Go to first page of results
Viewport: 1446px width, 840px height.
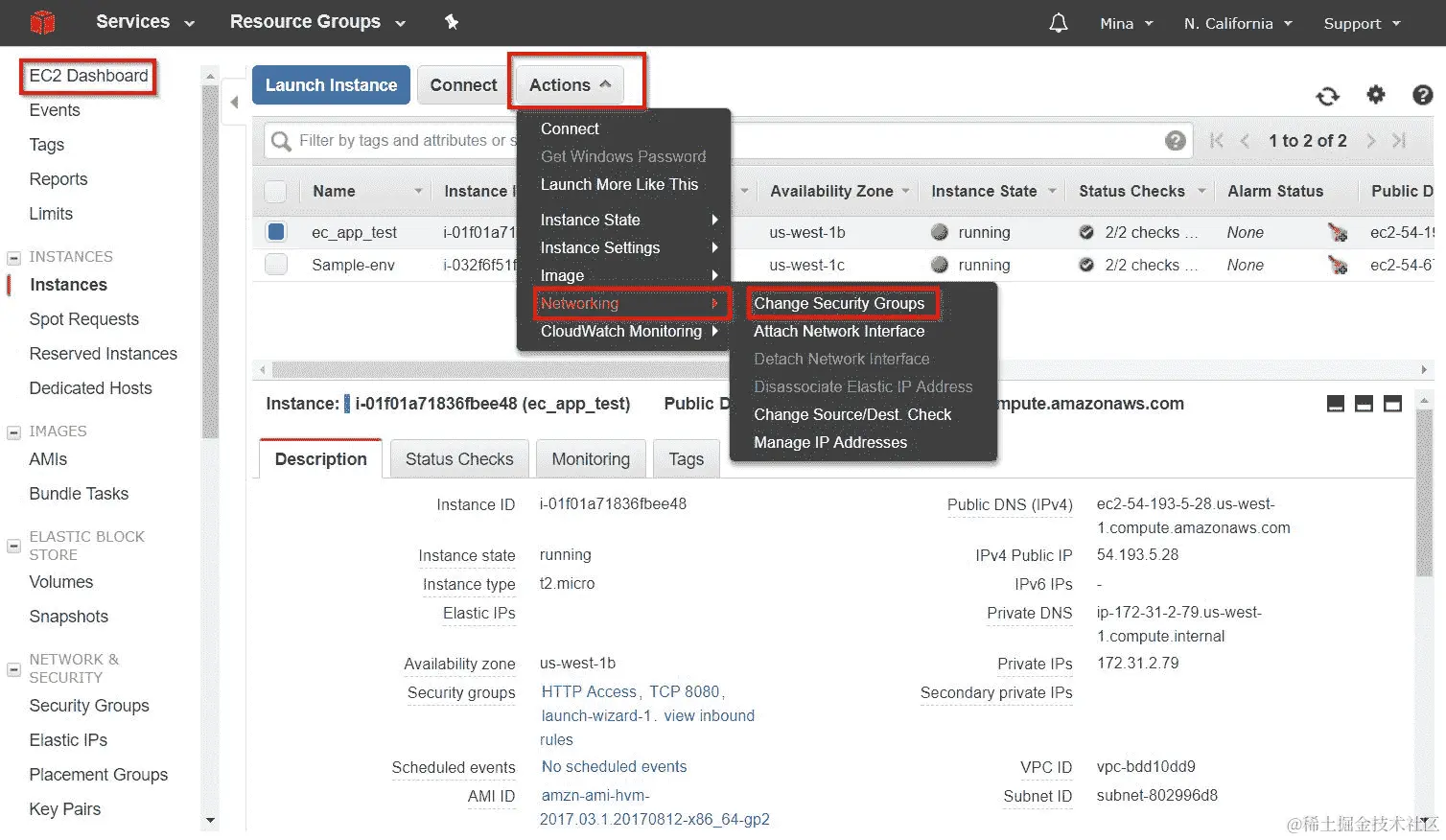click(x=1217, y=141)
